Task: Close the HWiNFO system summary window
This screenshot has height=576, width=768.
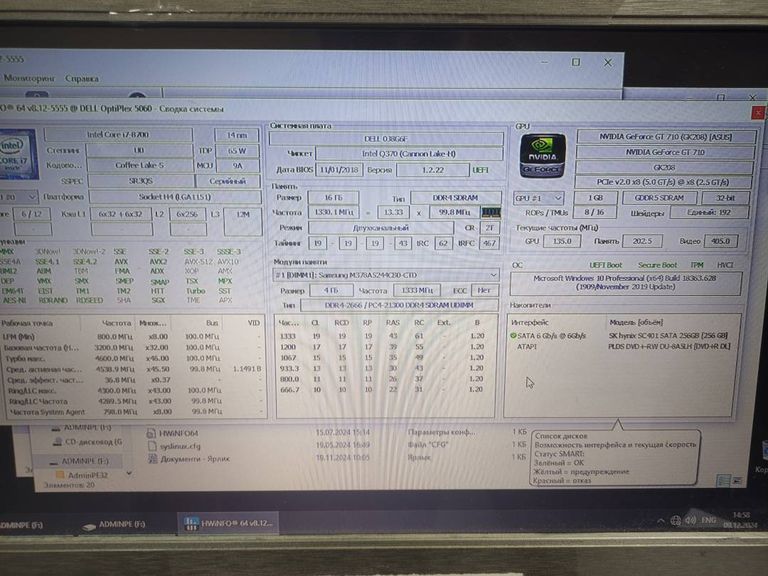Action: coord(758,113)
